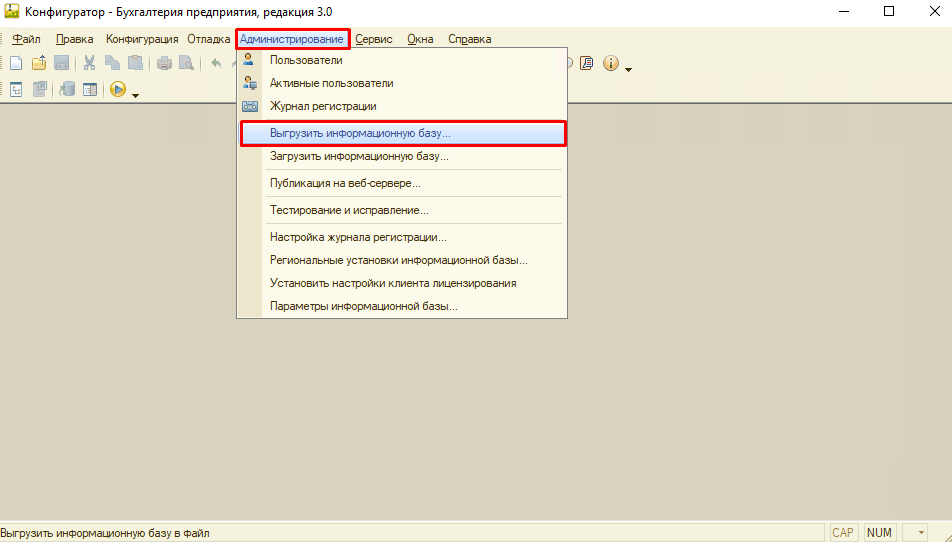Click the update database configuration cylinder icon

point(67,90)
